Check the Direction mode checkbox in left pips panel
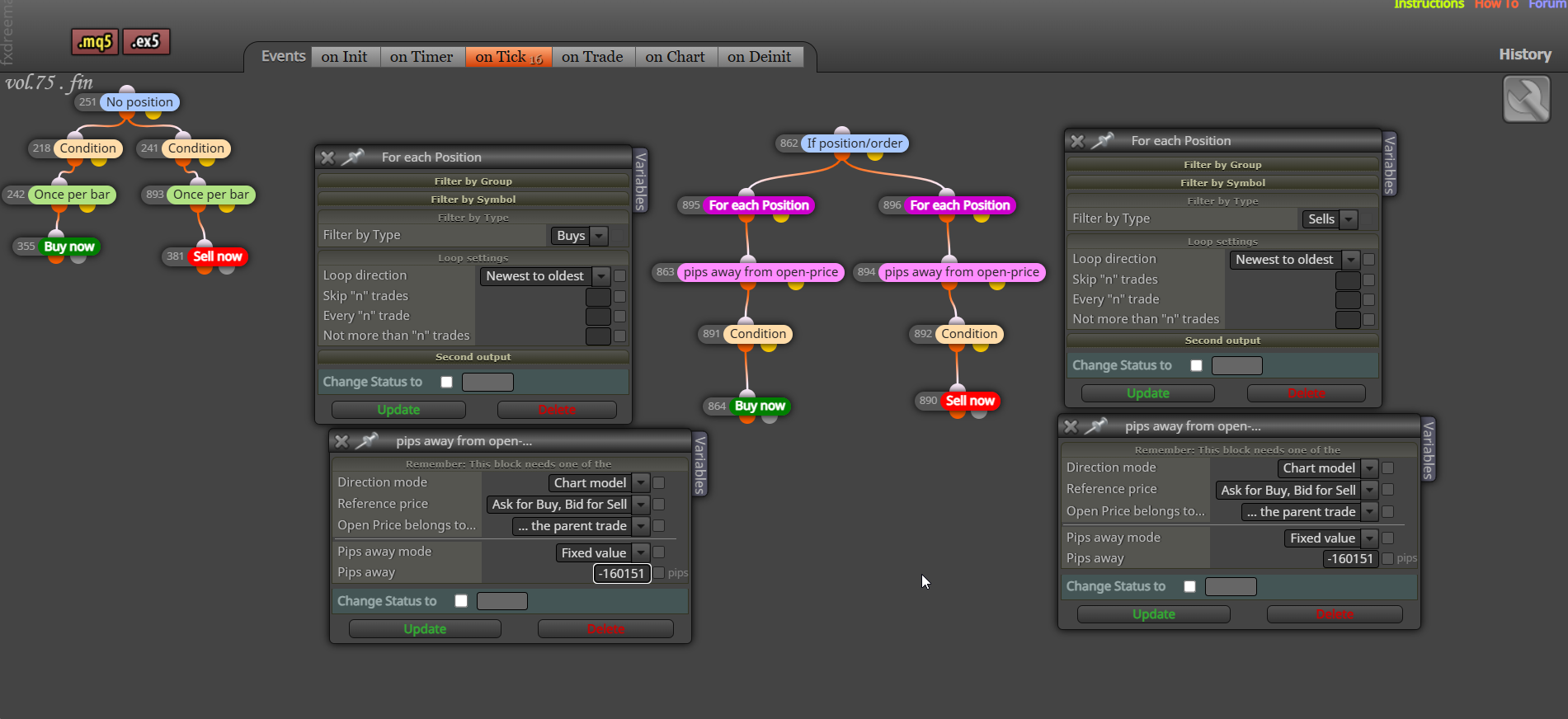The image size is (1568, 719). click(x=658, y=482)
